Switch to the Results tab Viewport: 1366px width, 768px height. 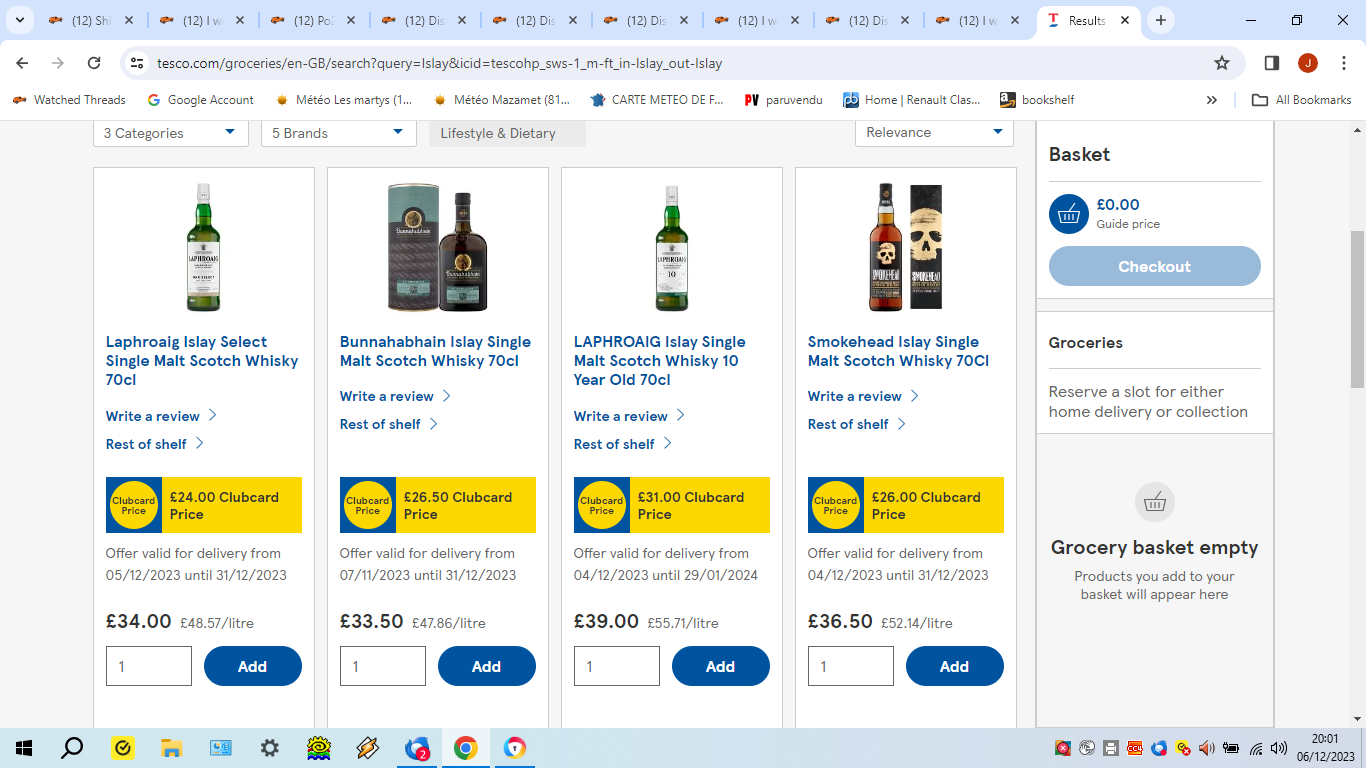(1084, 20)
